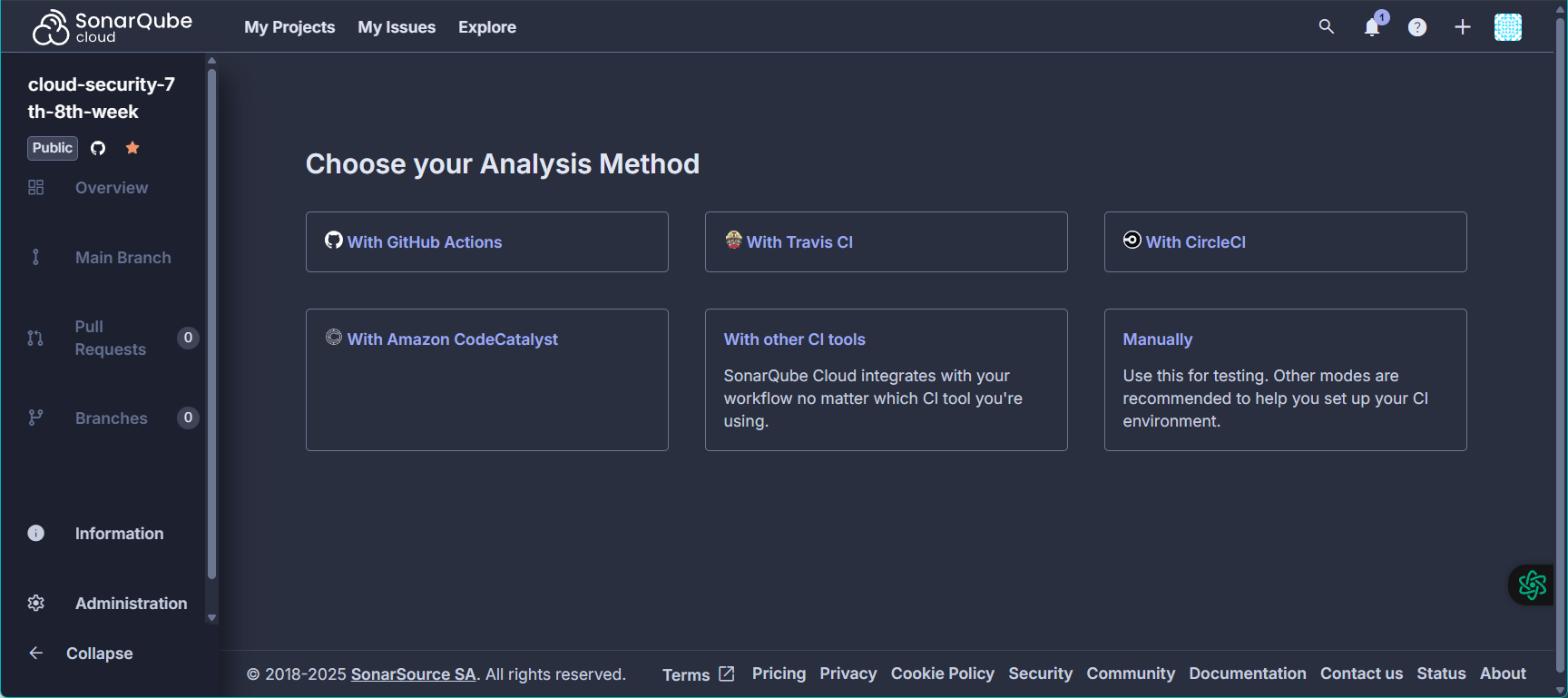Click the Pull Requests icon
1568x698 pixels.
tap(35, 338)
